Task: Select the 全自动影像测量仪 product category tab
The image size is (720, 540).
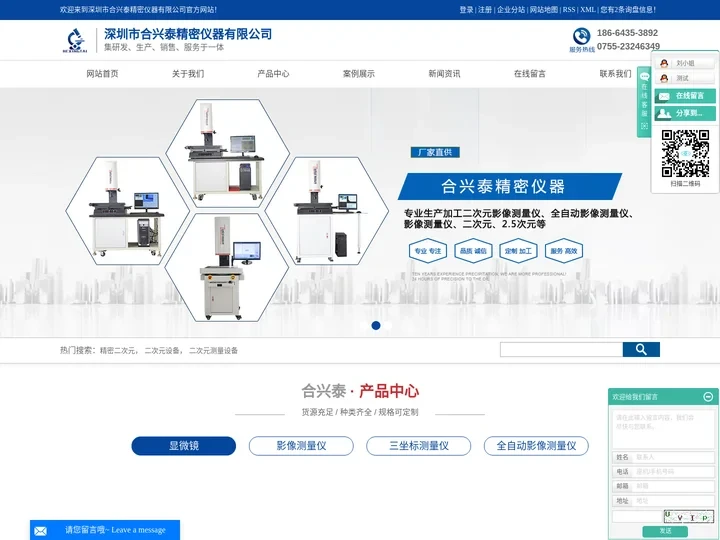Action: (x=536, y=445)
